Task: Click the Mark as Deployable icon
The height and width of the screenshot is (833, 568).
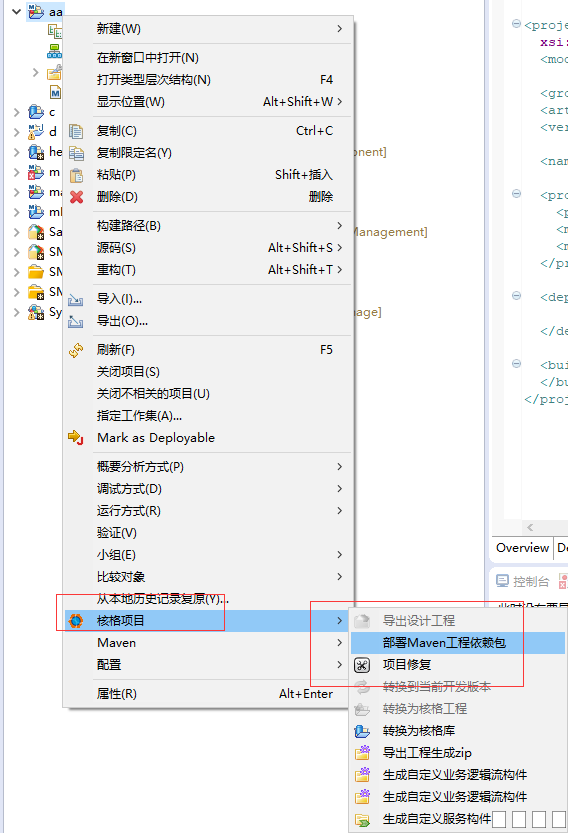Action: [x=75, y=438]
